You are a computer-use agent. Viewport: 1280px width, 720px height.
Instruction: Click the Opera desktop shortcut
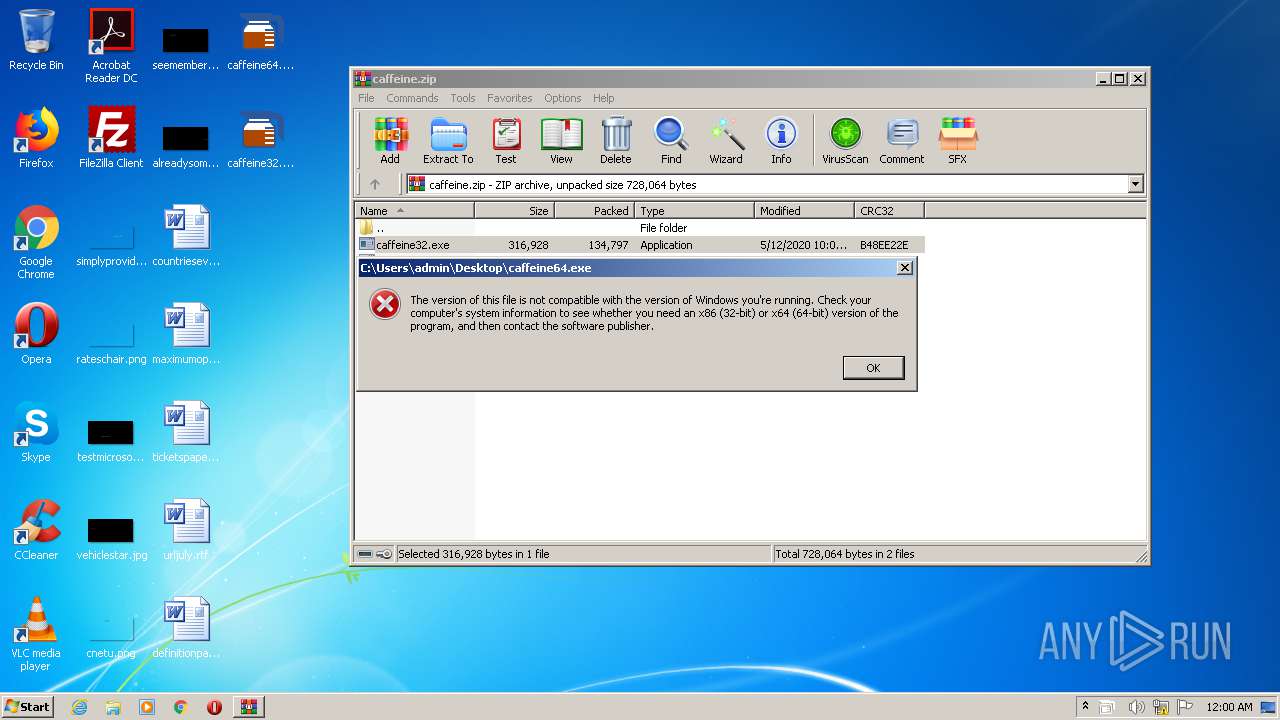[36, 334]
